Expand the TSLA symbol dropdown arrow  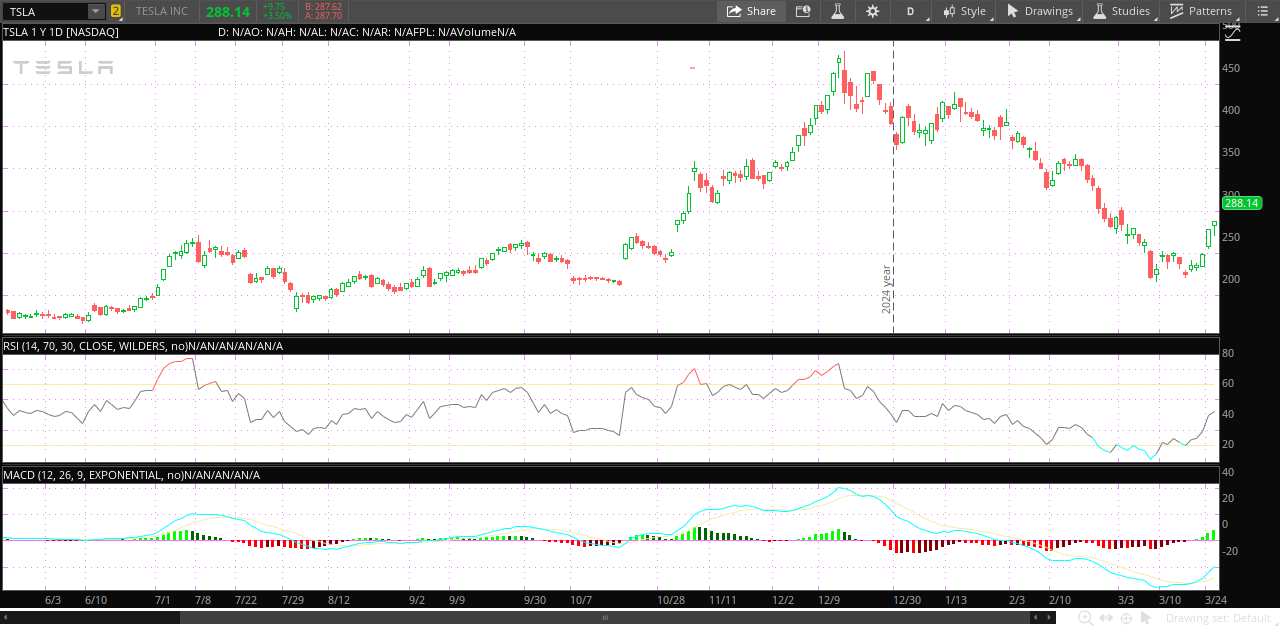[x=95, y=11]
